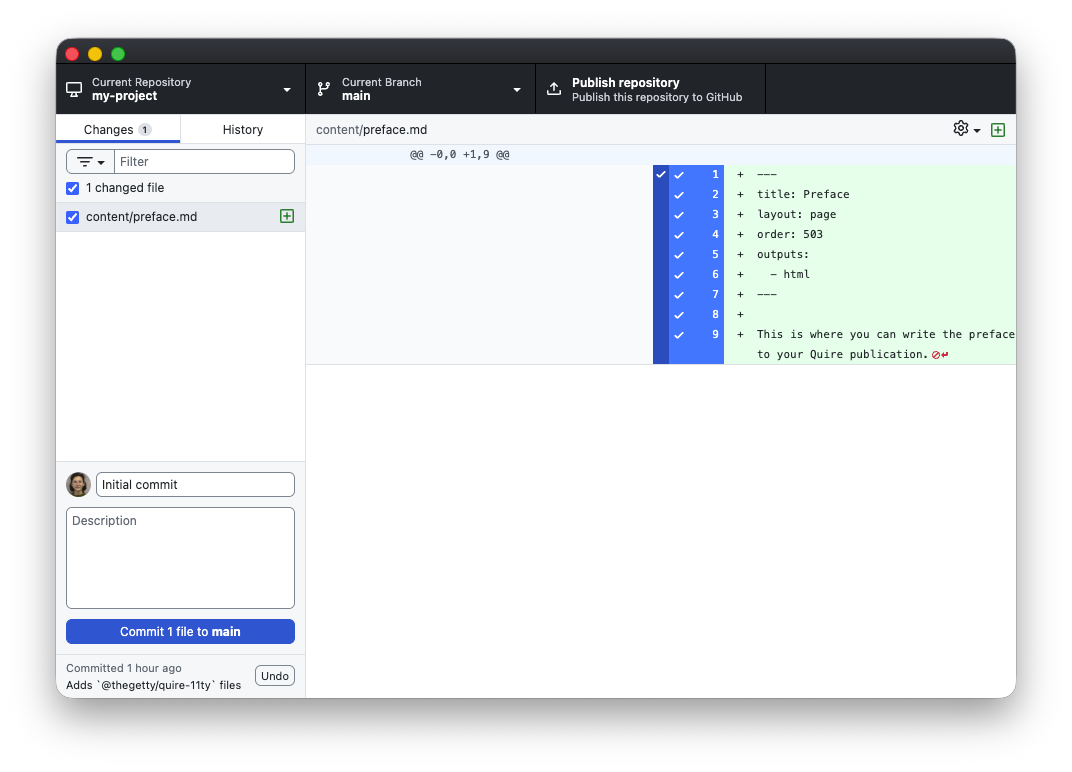
Task: Click the branch icon for Current Branch
Action: [x=324, y=89]
